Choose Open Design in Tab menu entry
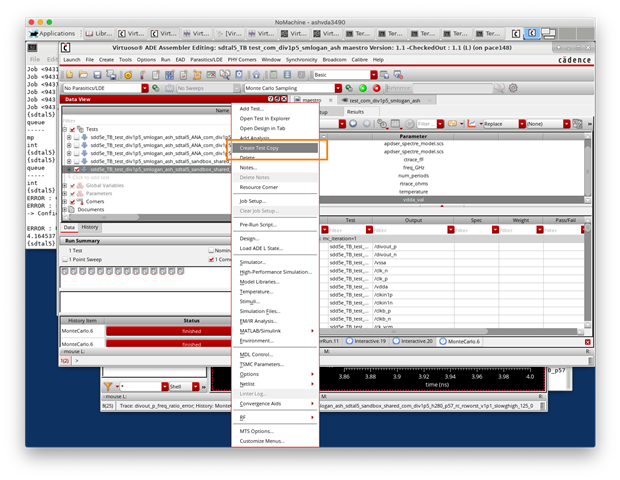The image size is (620, 480). (x=262, y=128)
